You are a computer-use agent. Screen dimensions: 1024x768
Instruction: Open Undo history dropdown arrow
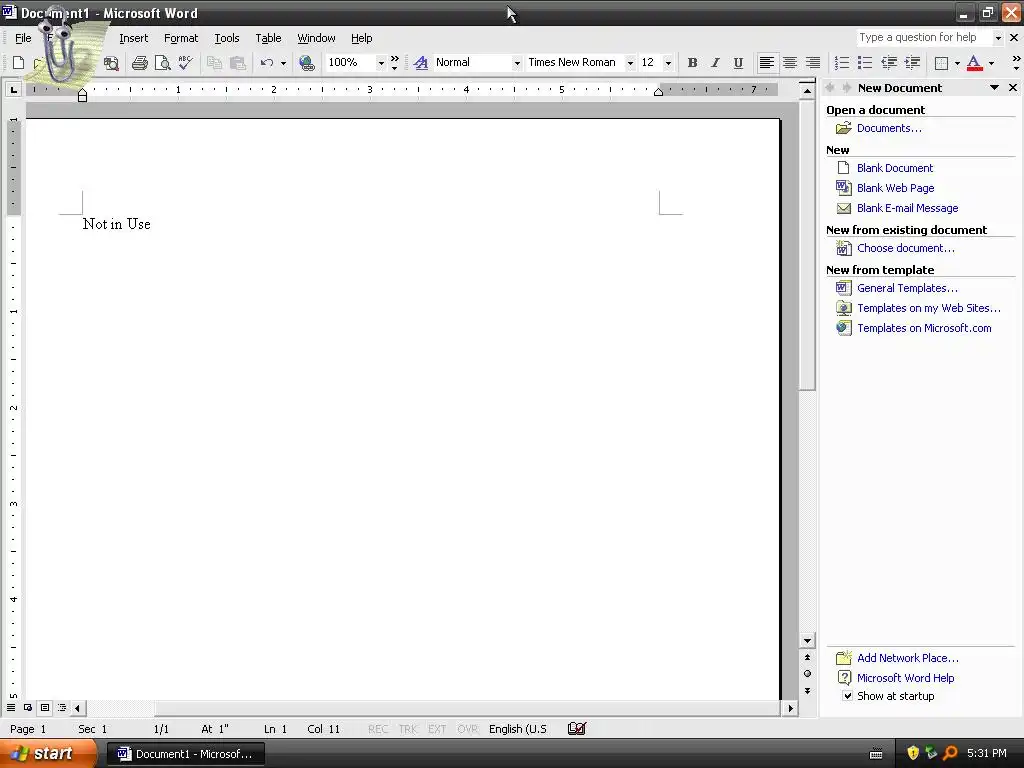(283, 63)
